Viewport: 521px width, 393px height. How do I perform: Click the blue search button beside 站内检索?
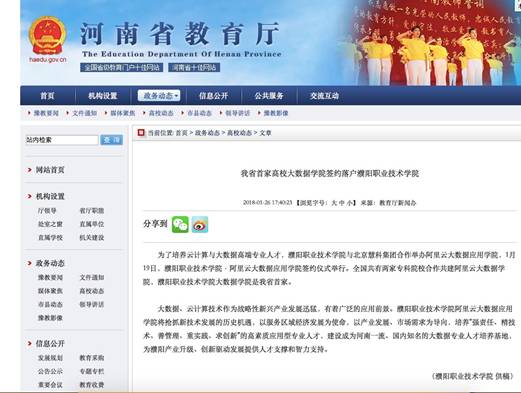[x=111, y=140]
